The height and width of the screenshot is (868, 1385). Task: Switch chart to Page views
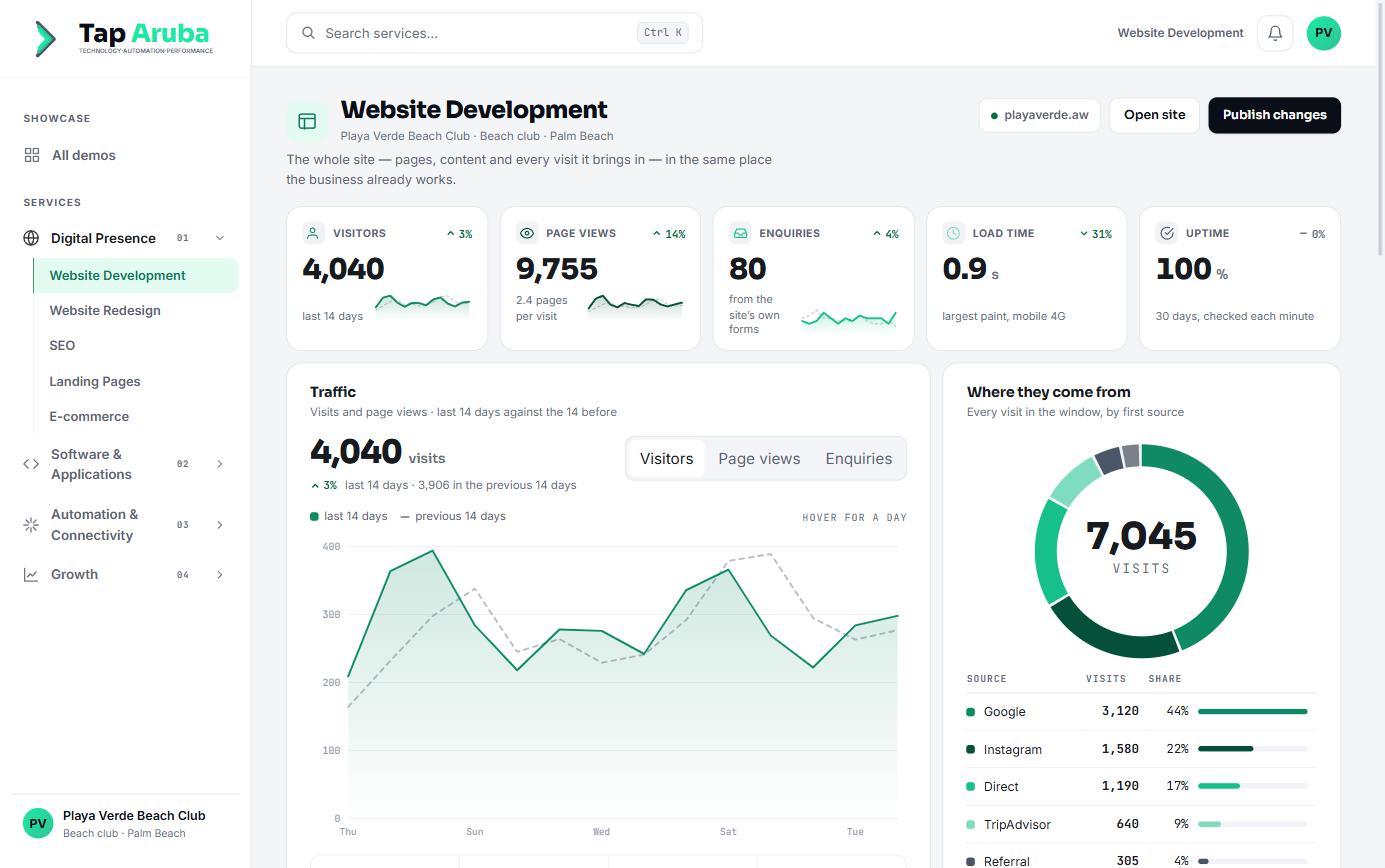click(x=759, y=459)
